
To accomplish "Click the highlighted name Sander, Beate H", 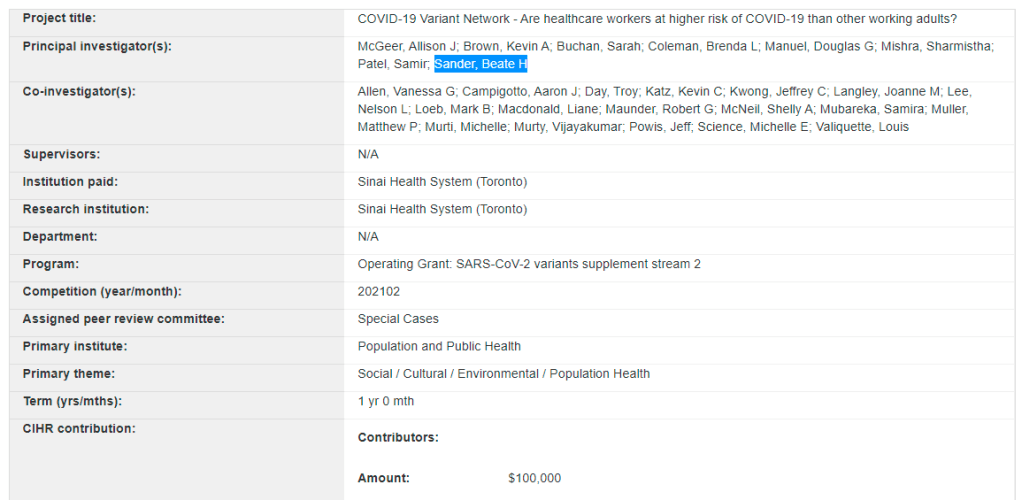I will click(480, 64).
